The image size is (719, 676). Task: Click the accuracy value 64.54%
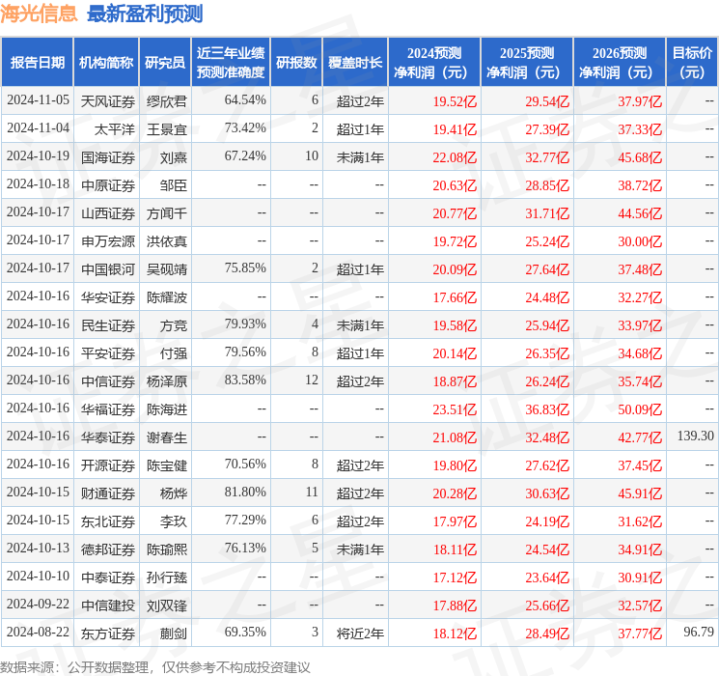tap(245, 100)
